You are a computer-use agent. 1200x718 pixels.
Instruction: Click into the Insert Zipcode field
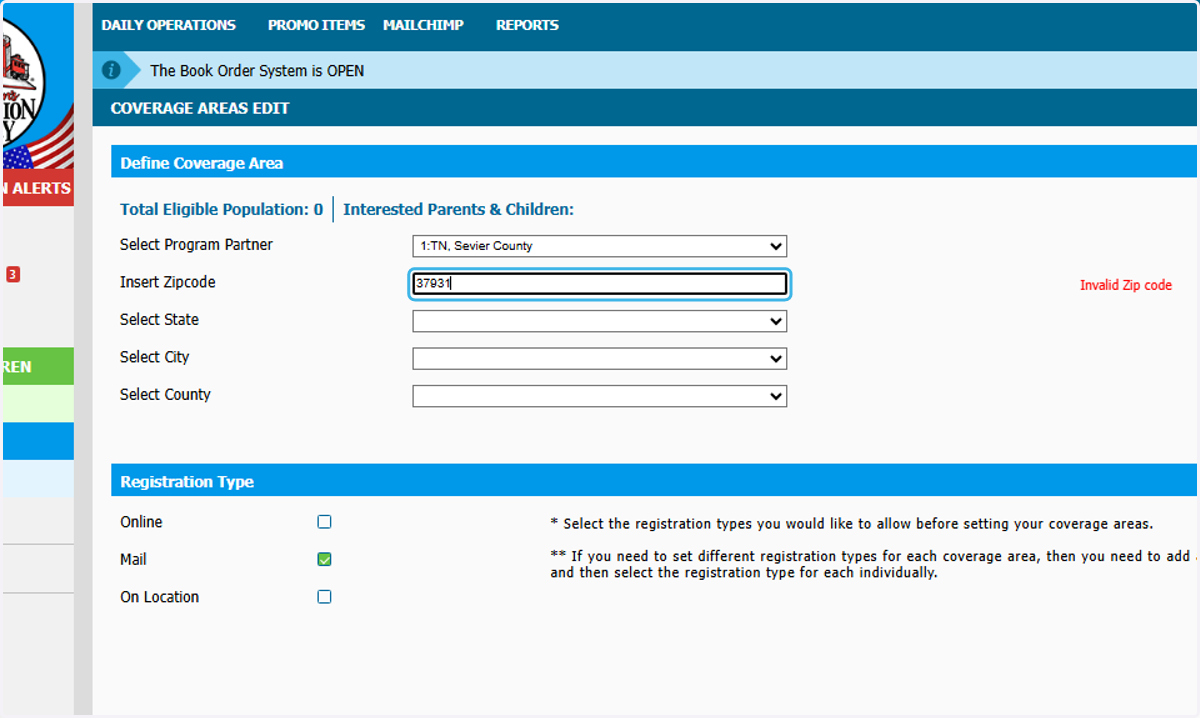pyautogui.click(x=600, y=284)
